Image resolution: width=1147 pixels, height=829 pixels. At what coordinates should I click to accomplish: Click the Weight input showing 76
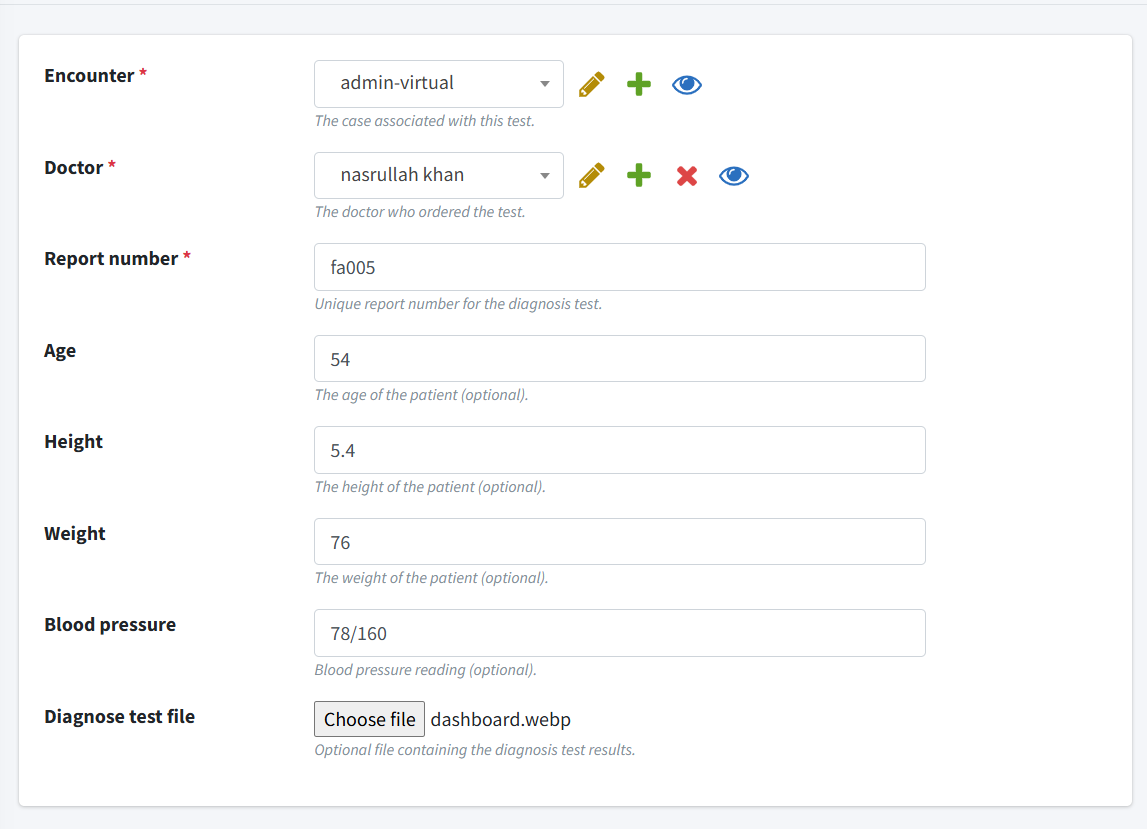coord(619,542)
